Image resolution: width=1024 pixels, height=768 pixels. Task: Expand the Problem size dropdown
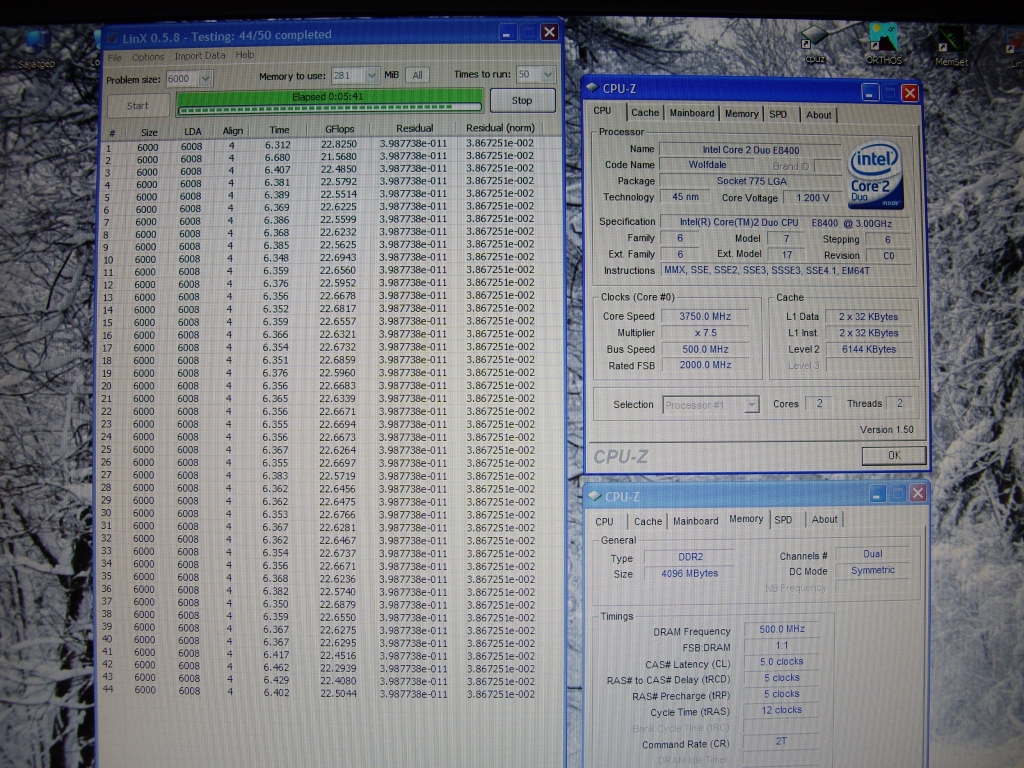coord(206,78)
